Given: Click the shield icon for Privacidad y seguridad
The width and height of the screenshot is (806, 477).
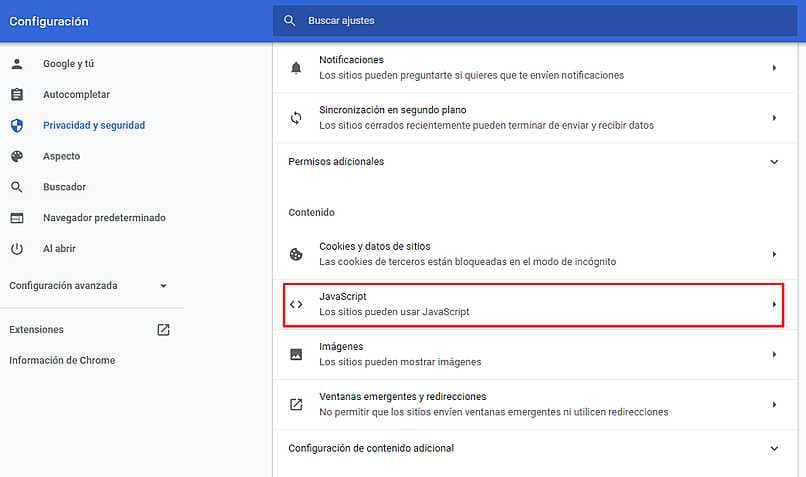Looking at the screenshot, I should click(x=17, y=125).
